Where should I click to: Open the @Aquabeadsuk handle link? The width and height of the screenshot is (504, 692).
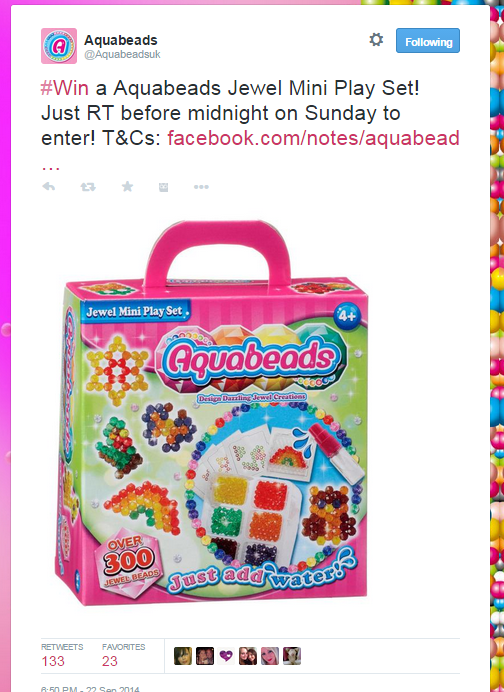point(122,54)
